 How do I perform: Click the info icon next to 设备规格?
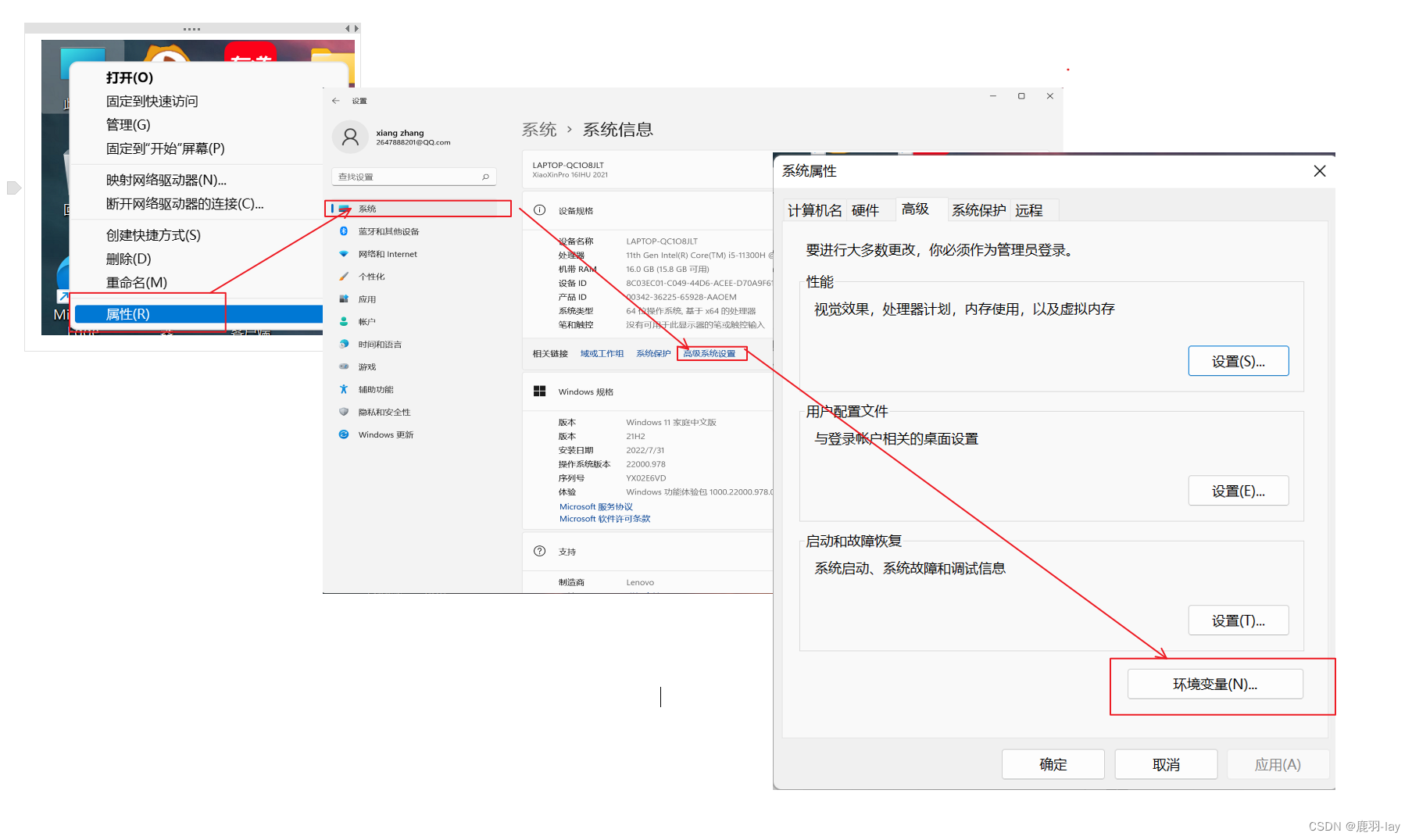coord(539,210)
